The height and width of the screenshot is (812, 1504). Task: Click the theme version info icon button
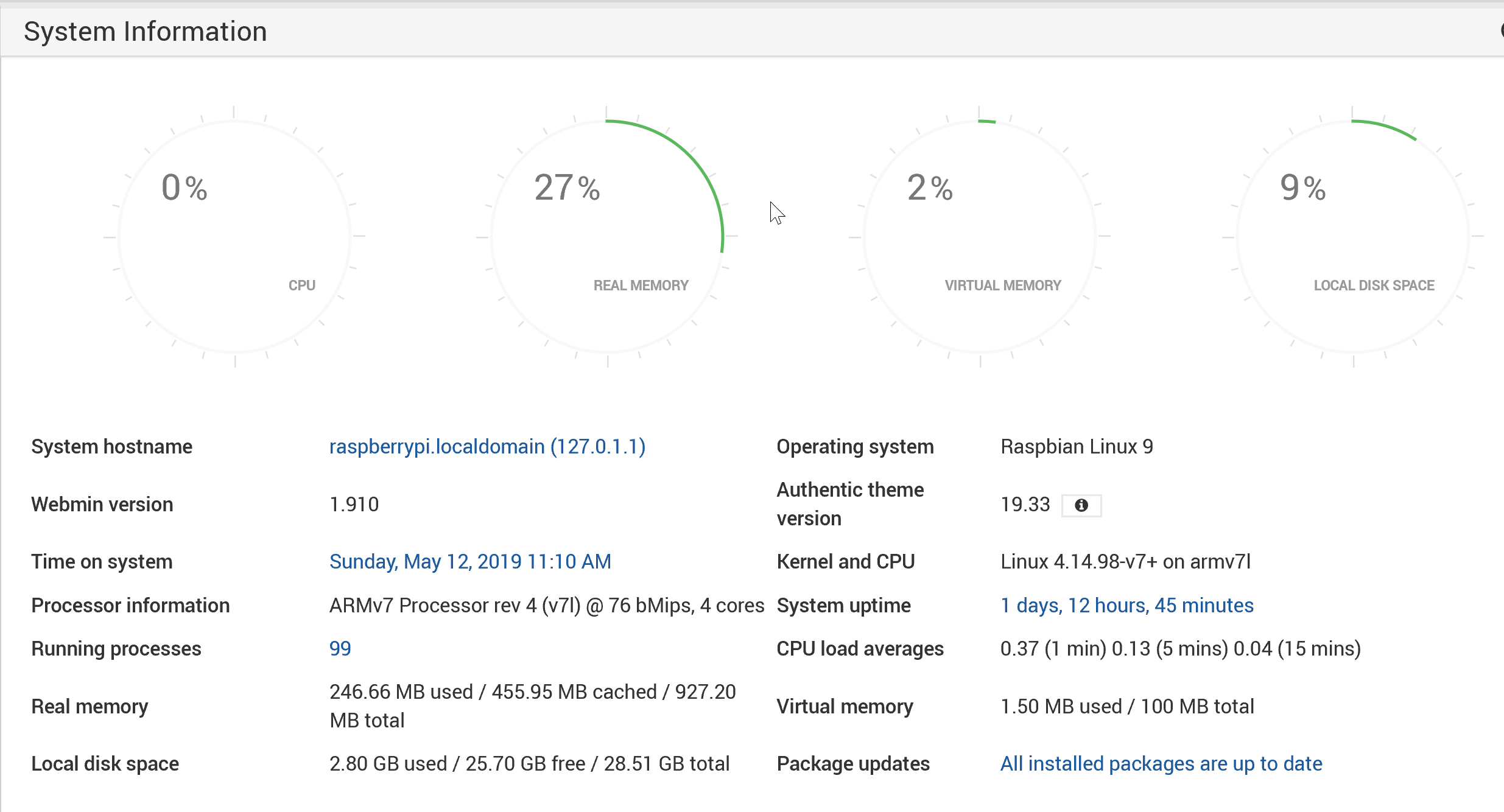[x=1081, y=505]
